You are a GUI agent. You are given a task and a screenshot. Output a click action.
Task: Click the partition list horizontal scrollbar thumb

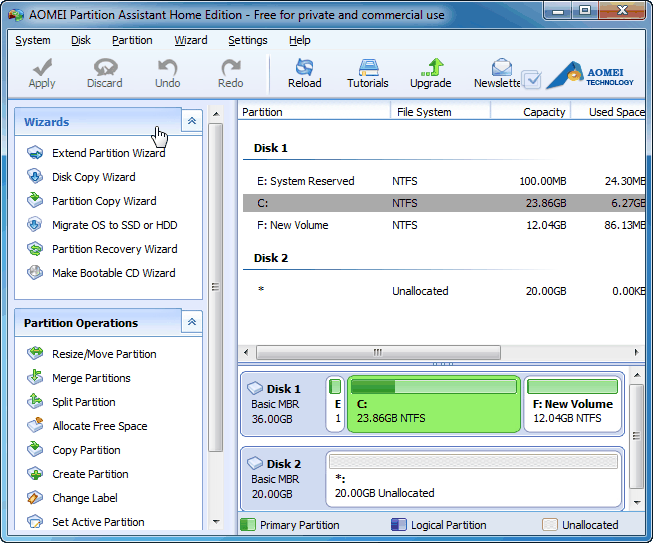[378, 352]
